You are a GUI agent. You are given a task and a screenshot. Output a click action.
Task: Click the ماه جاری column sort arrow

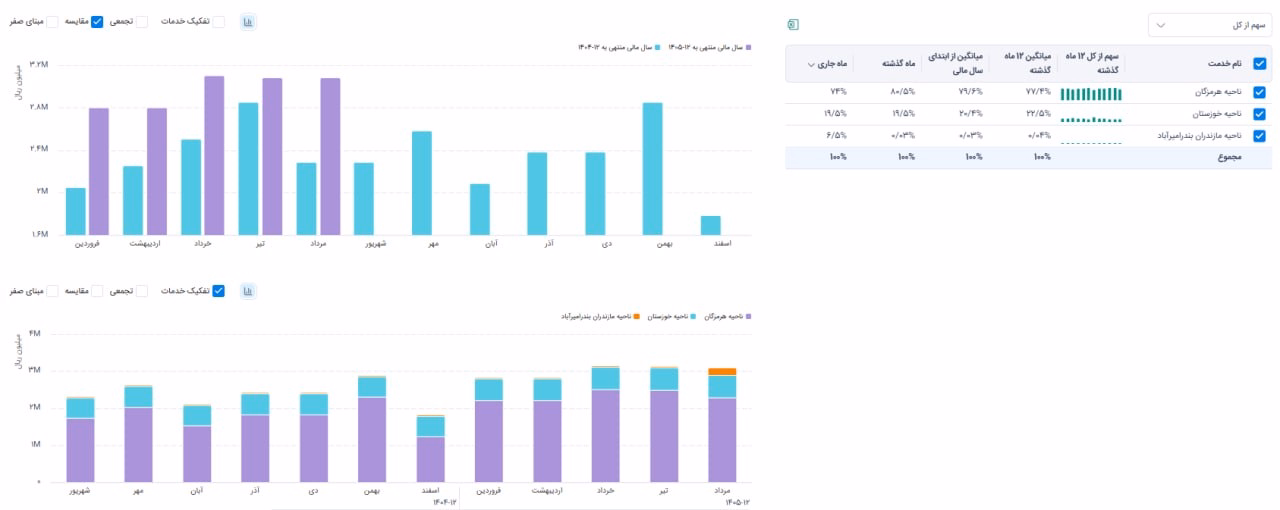811,64
